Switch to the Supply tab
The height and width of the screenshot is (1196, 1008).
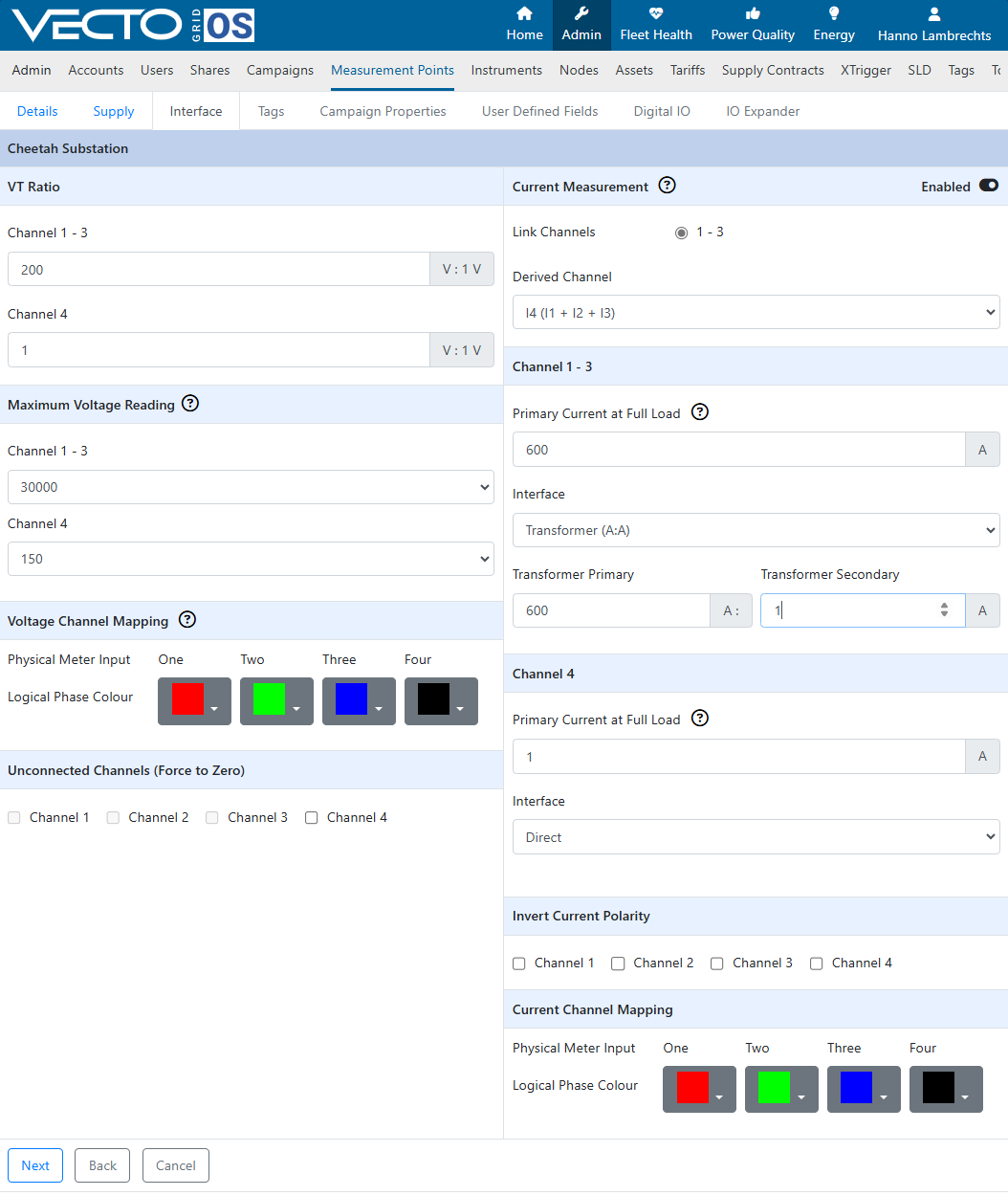(x=114, y=111)
